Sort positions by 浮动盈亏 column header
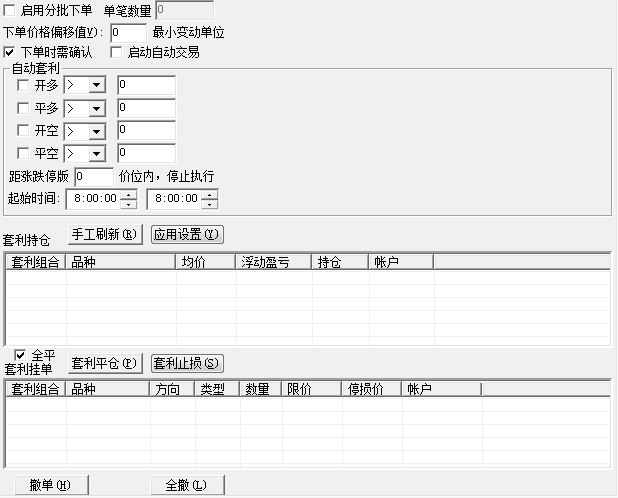The width and height of the screenshot is (618, 498). [273, 262]
